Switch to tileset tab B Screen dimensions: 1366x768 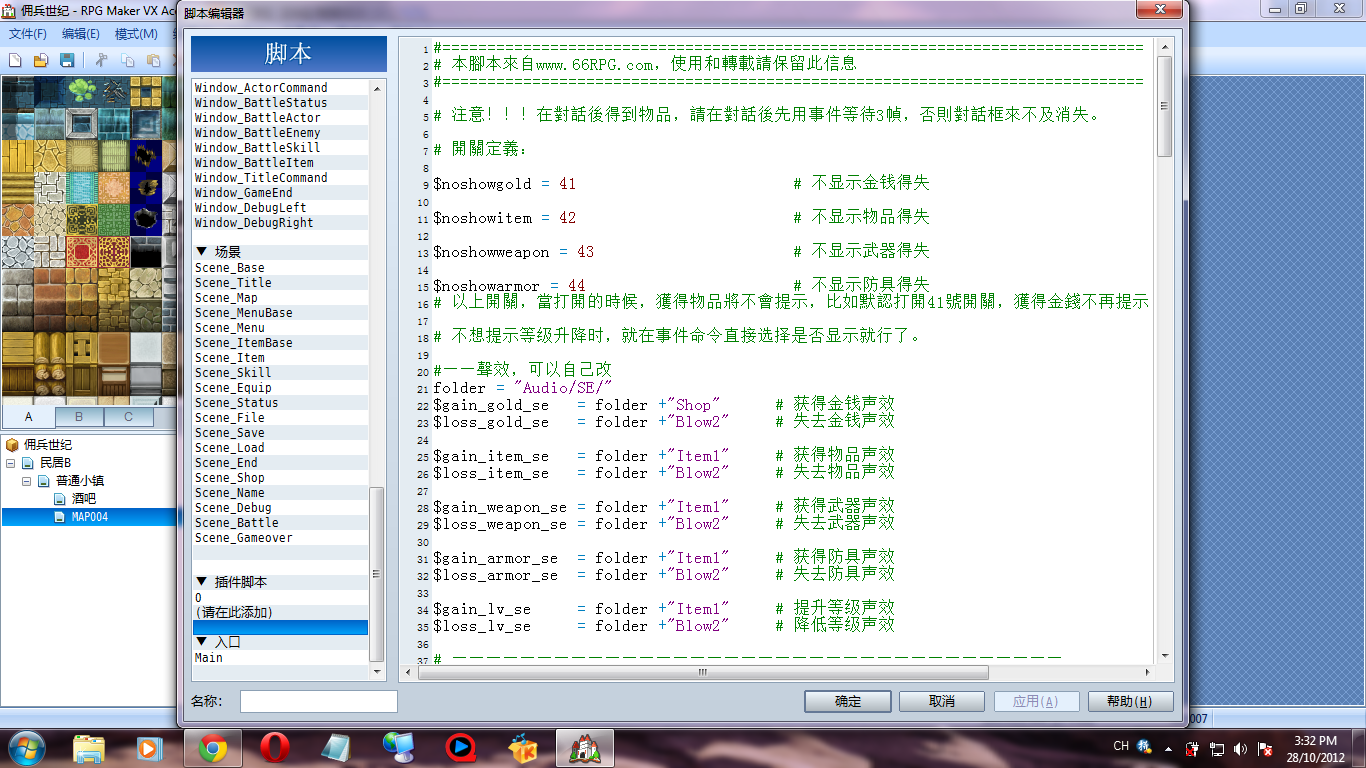tap(79, 417)
